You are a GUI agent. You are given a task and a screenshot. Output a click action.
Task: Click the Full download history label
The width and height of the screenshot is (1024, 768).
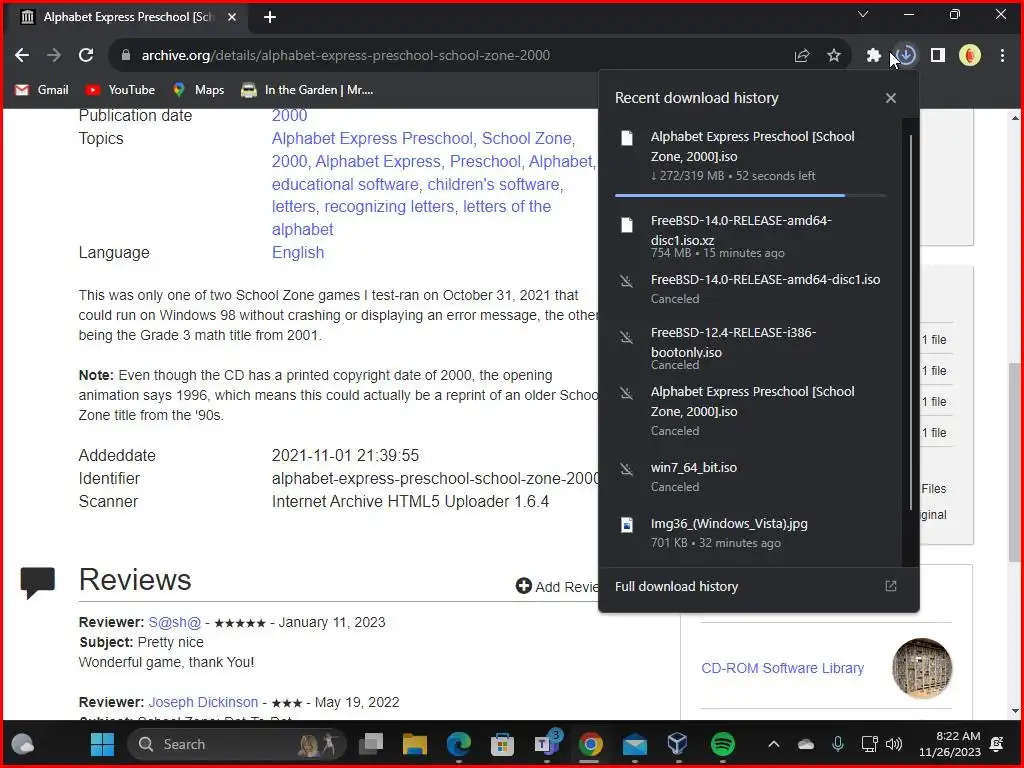coord(676,586)
